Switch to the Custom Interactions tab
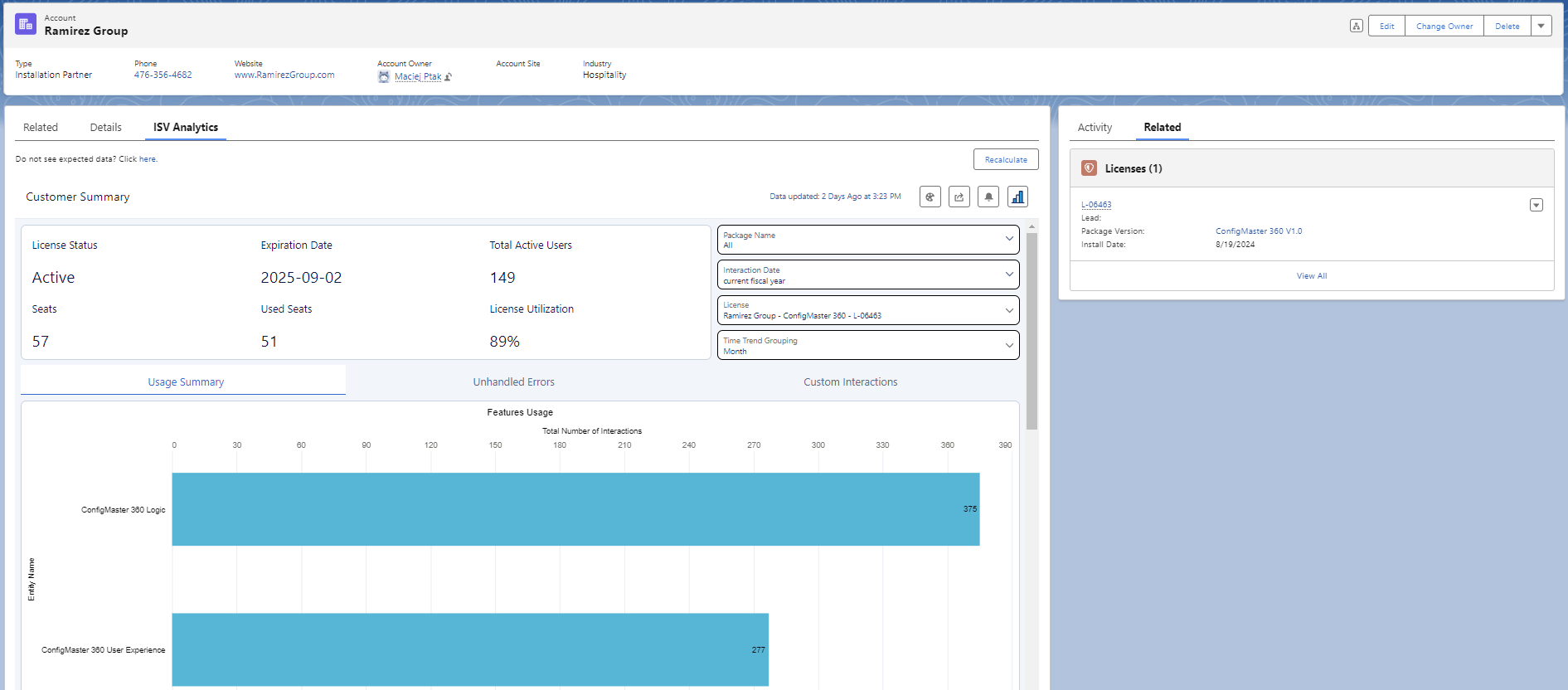 coord(851,382)
